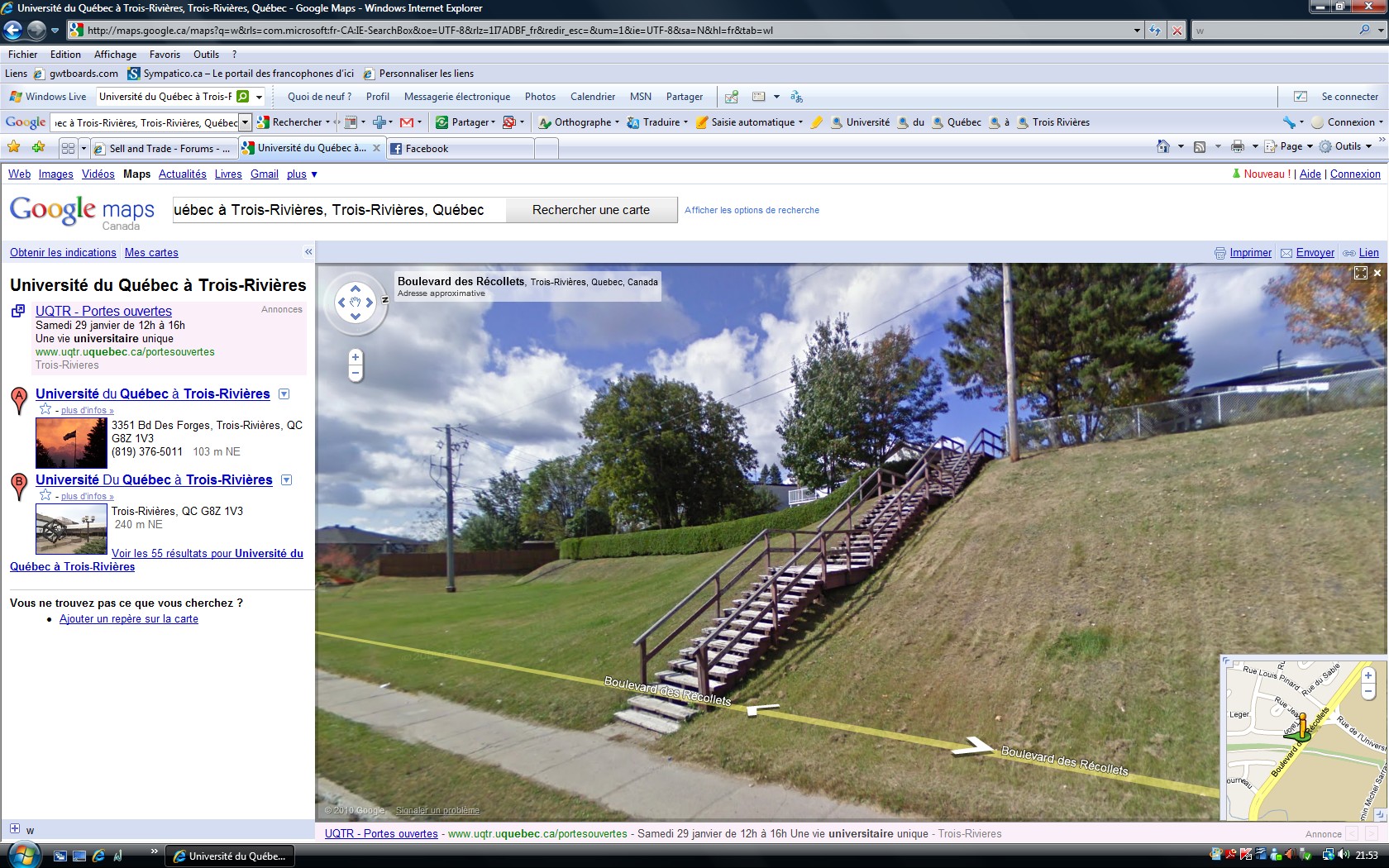The width and height of the screenshot is (1389, 868).
Task: Refresh the page using the address bar button
Action: (1155, 31)
